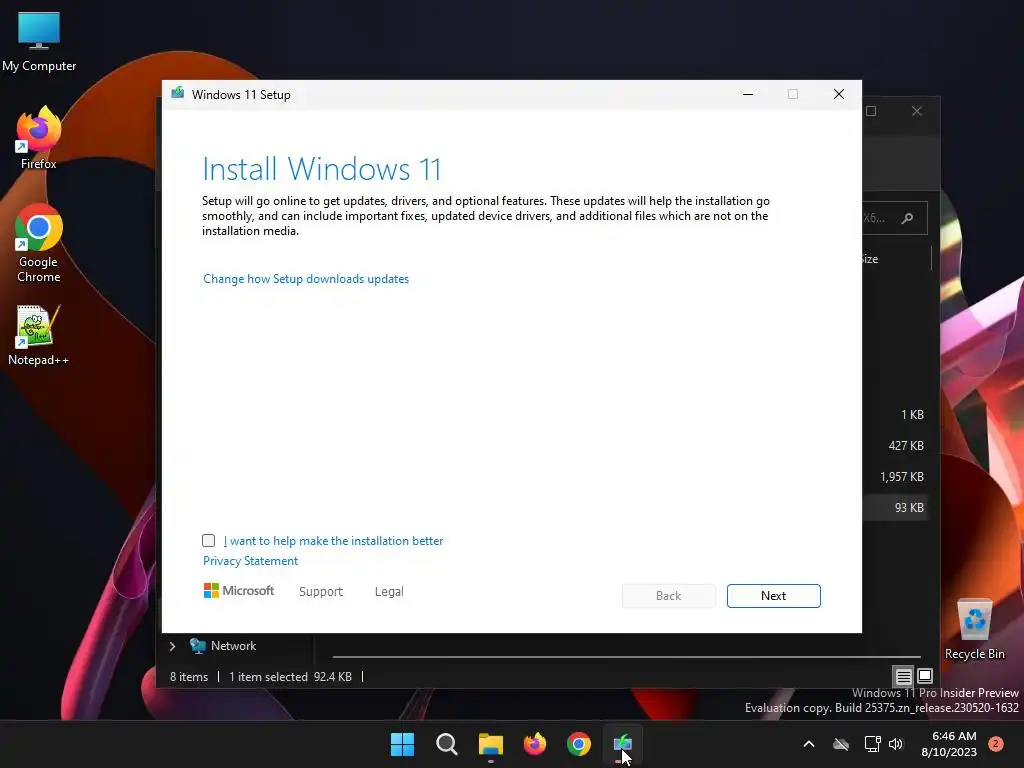Select Windows 11 Setup taskbar icon
Viewport: 1024px width, 768px height.
(622, 744)
